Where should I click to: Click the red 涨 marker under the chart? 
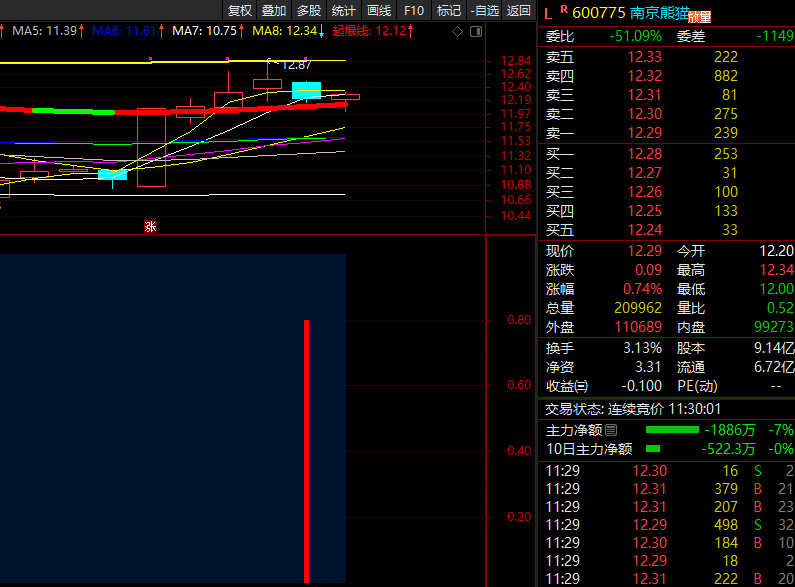[x=150, y=227]
